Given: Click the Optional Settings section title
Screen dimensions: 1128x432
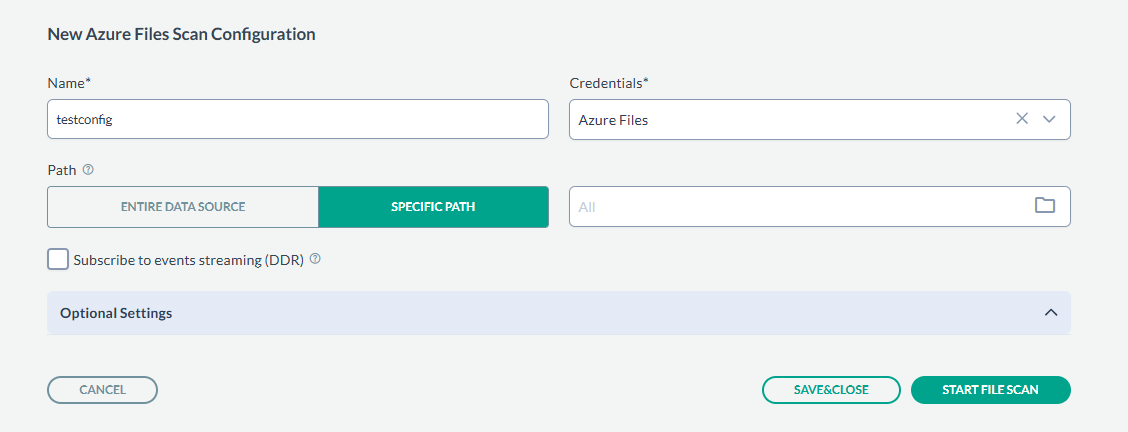Looking at the screenshot, I should (x=116, y=313).
